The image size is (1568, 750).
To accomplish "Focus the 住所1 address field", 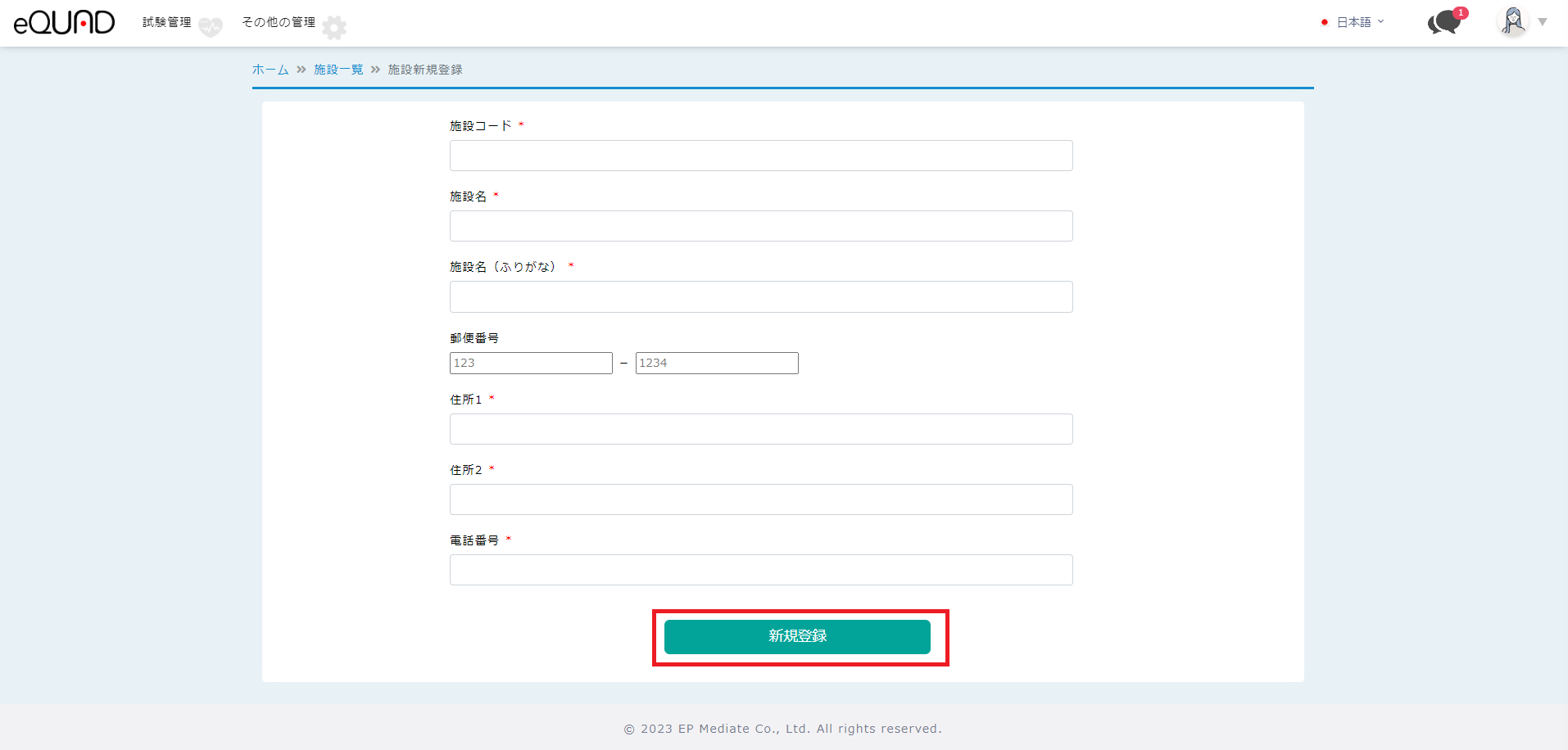I will [760, 429].
